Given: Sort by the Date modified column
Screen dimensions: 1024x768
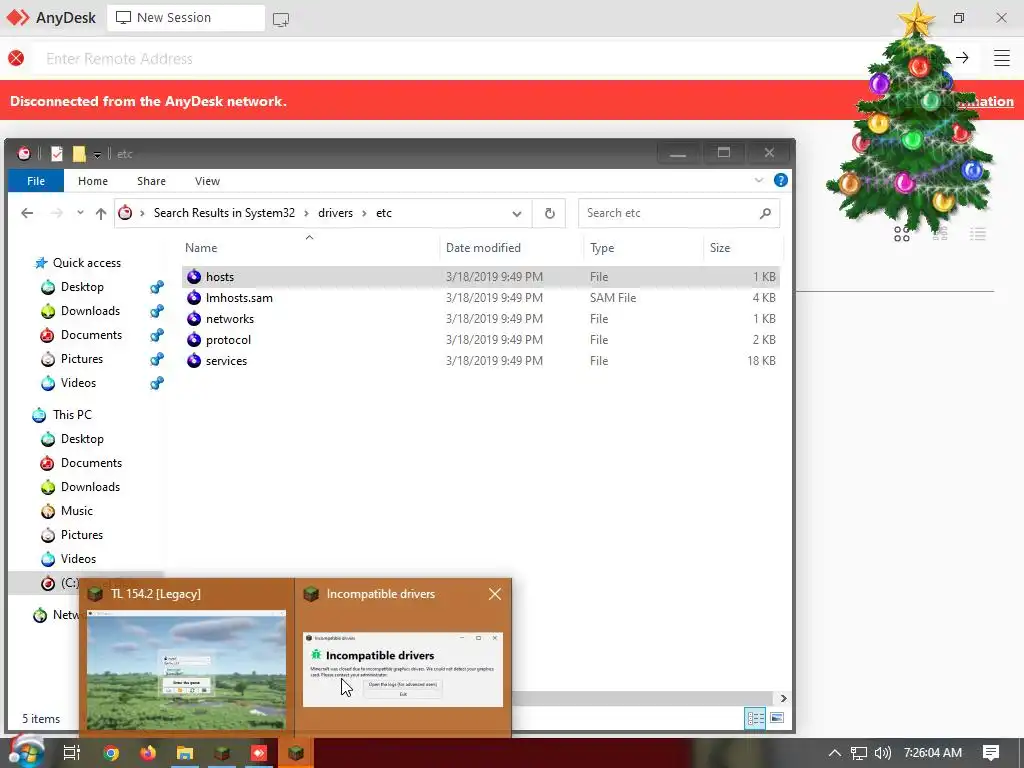Looking at the screenshot, I should [483, 248].
